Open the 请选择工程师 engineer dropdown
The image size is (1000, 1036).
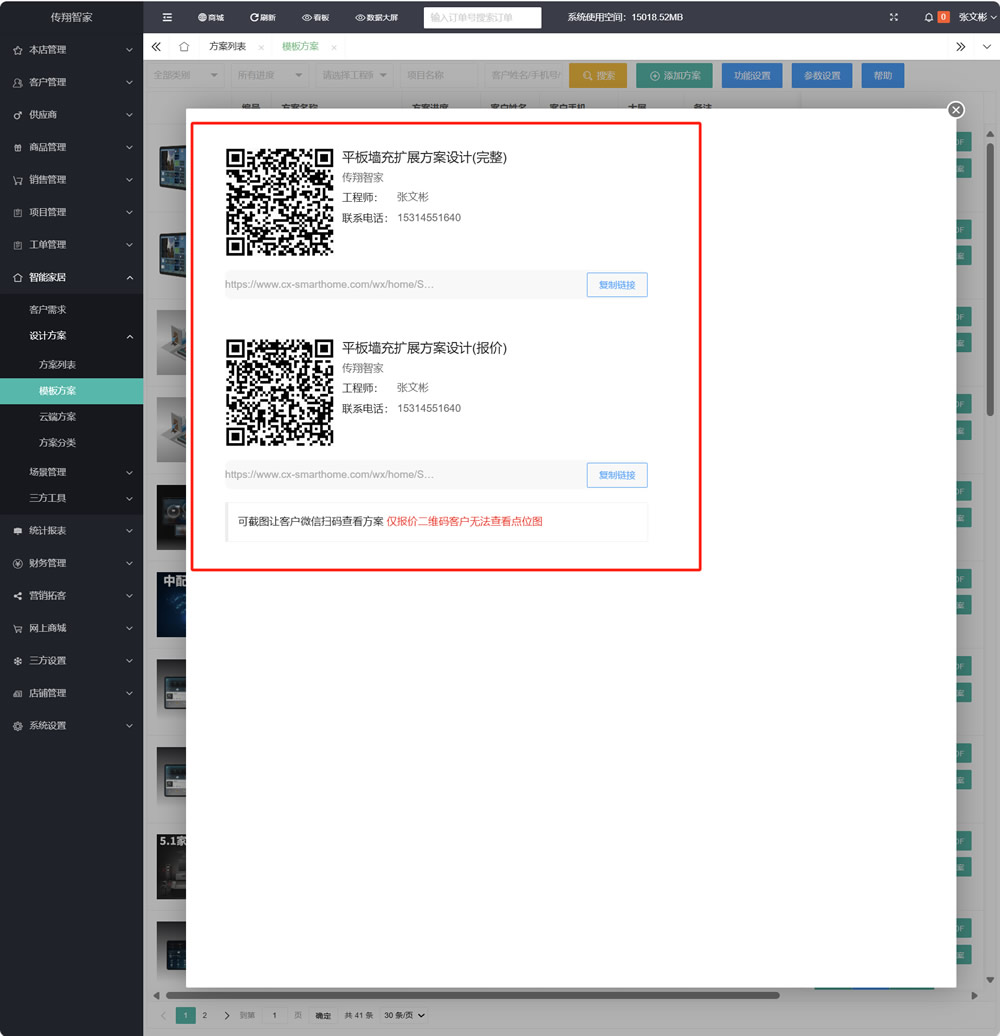(x=355, y=75)
